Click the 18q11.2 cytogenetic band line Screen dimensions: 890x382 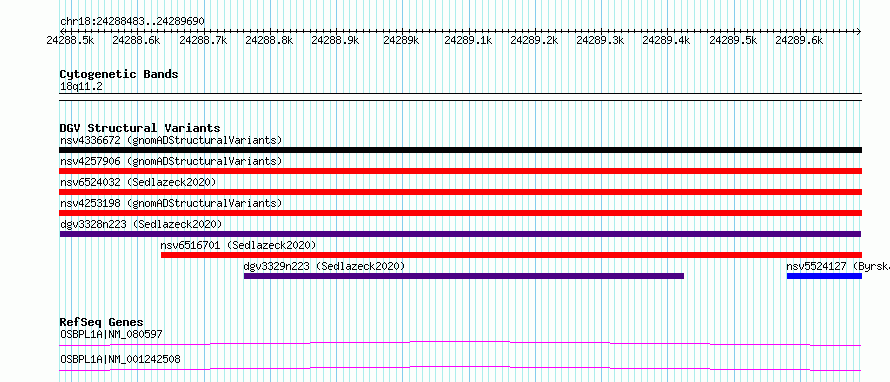[460, 97]
